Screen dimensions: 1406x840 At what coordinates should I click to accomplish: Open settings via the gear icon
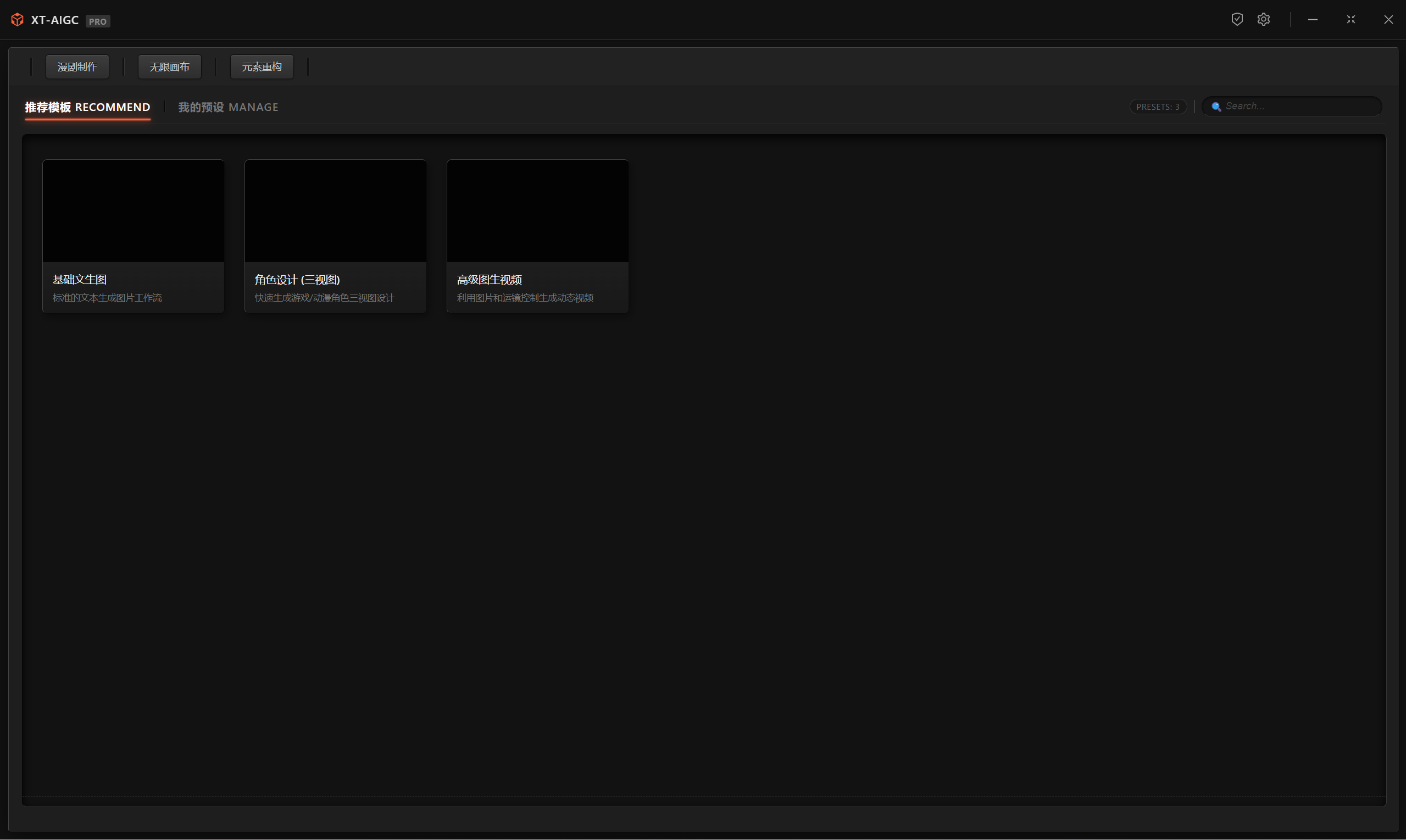point(1263,19)
